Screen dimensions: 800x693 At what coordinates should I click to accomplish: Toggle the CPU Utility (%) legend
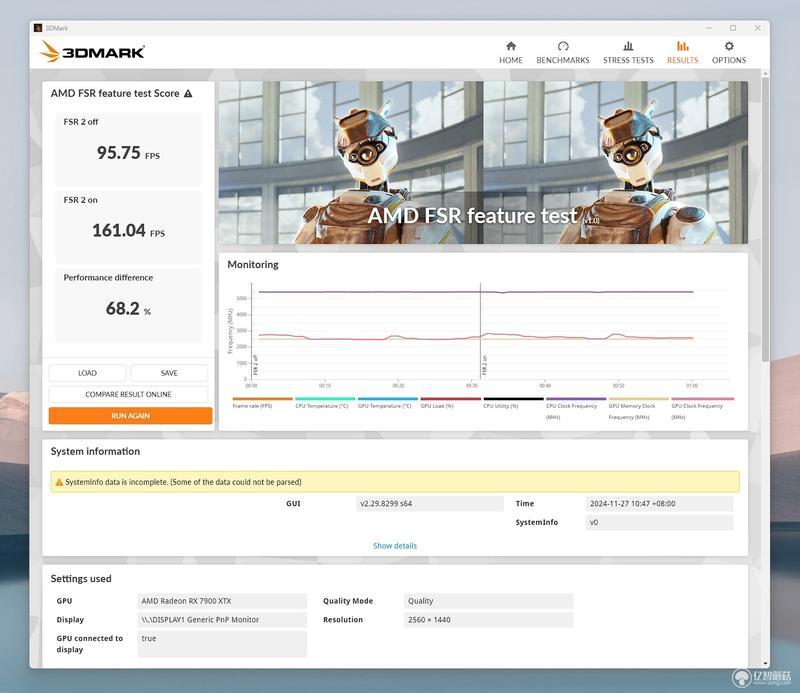(513, 403)
